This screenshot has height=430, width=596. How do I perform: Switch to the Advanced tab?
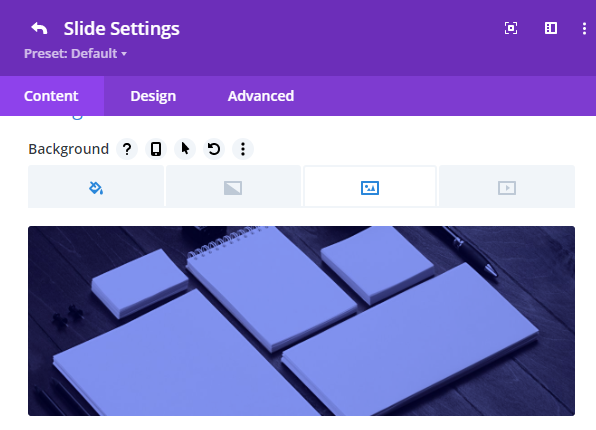(x=261, y=96)
